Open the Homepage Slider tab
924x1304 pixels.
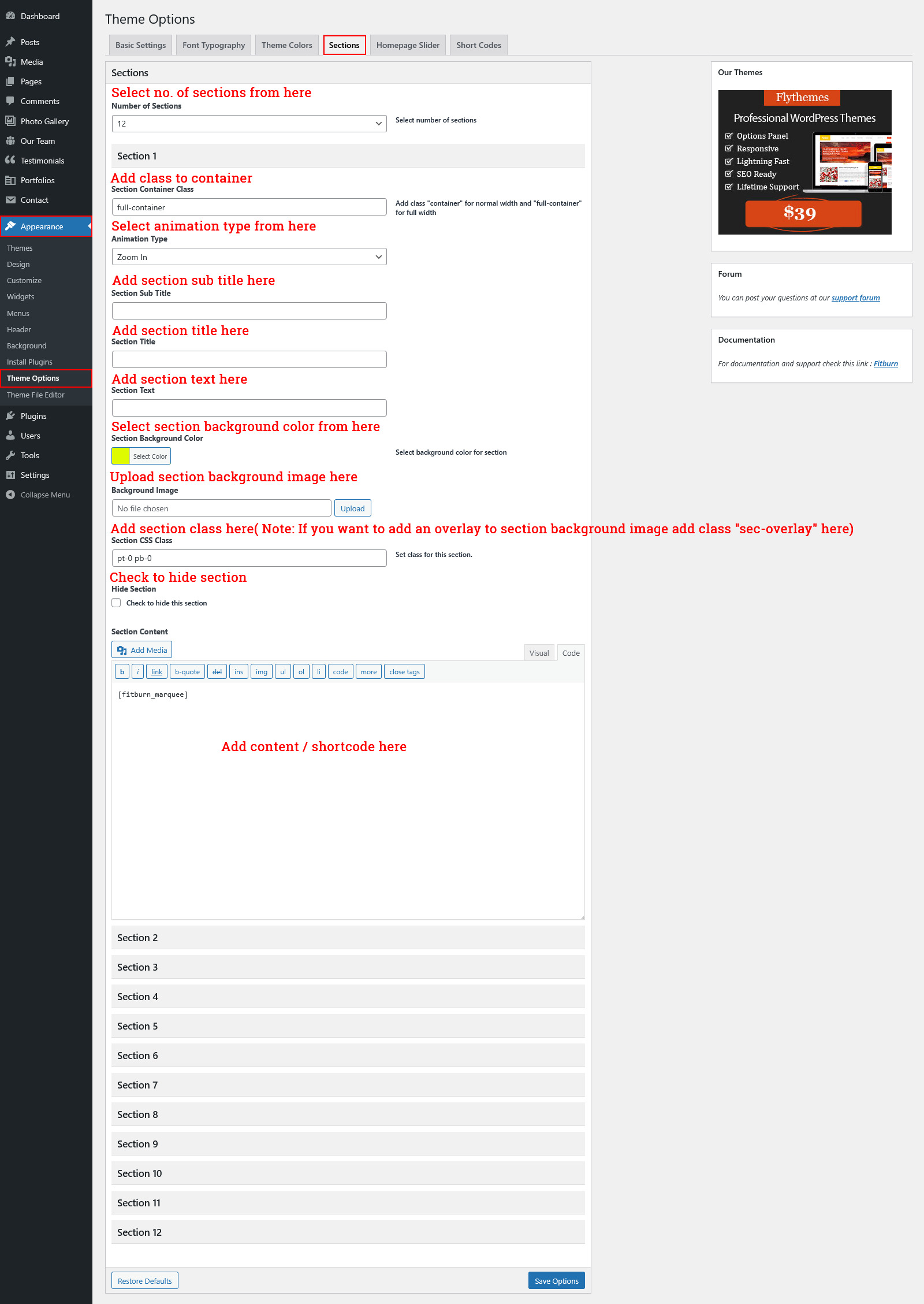point(408,45)
